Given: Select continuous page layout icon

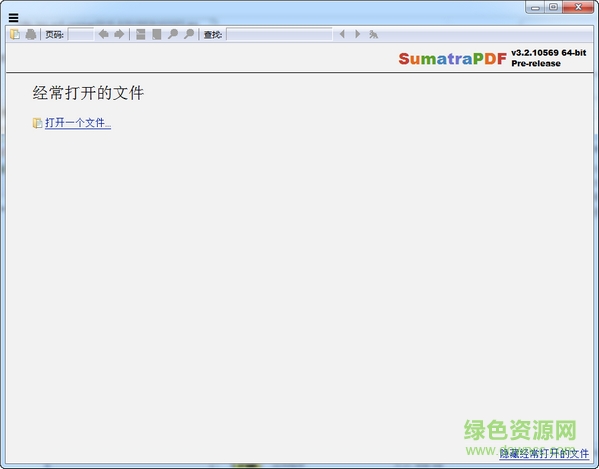Looking at the screenshot, I should tap(141, 34).
